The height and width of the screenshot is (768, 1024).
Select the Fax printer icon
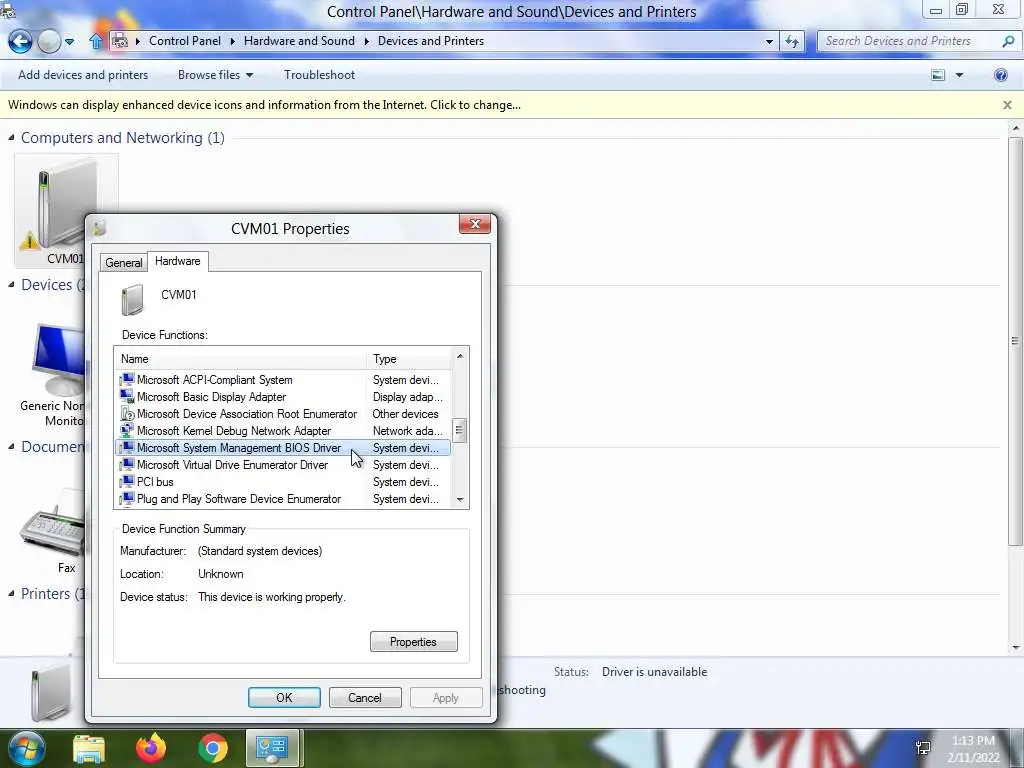tap(52, 529)
